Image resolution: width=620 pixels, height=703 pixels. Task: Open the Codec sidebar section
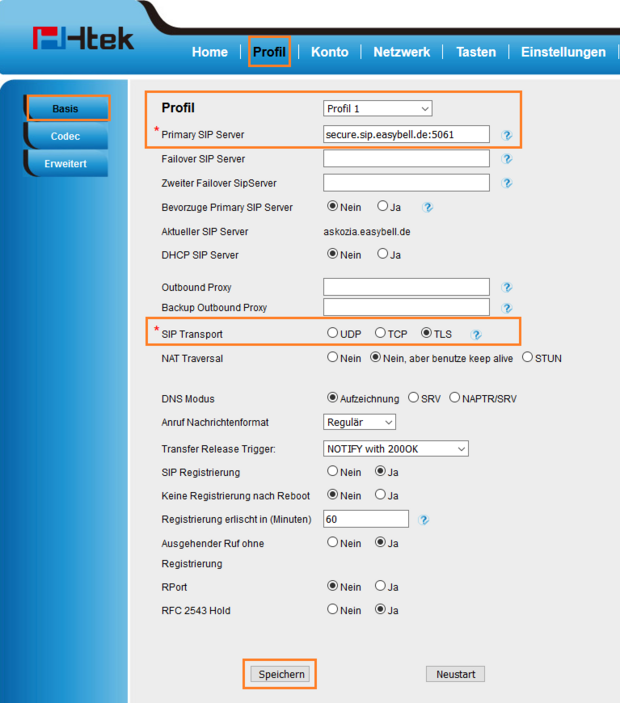66,136
